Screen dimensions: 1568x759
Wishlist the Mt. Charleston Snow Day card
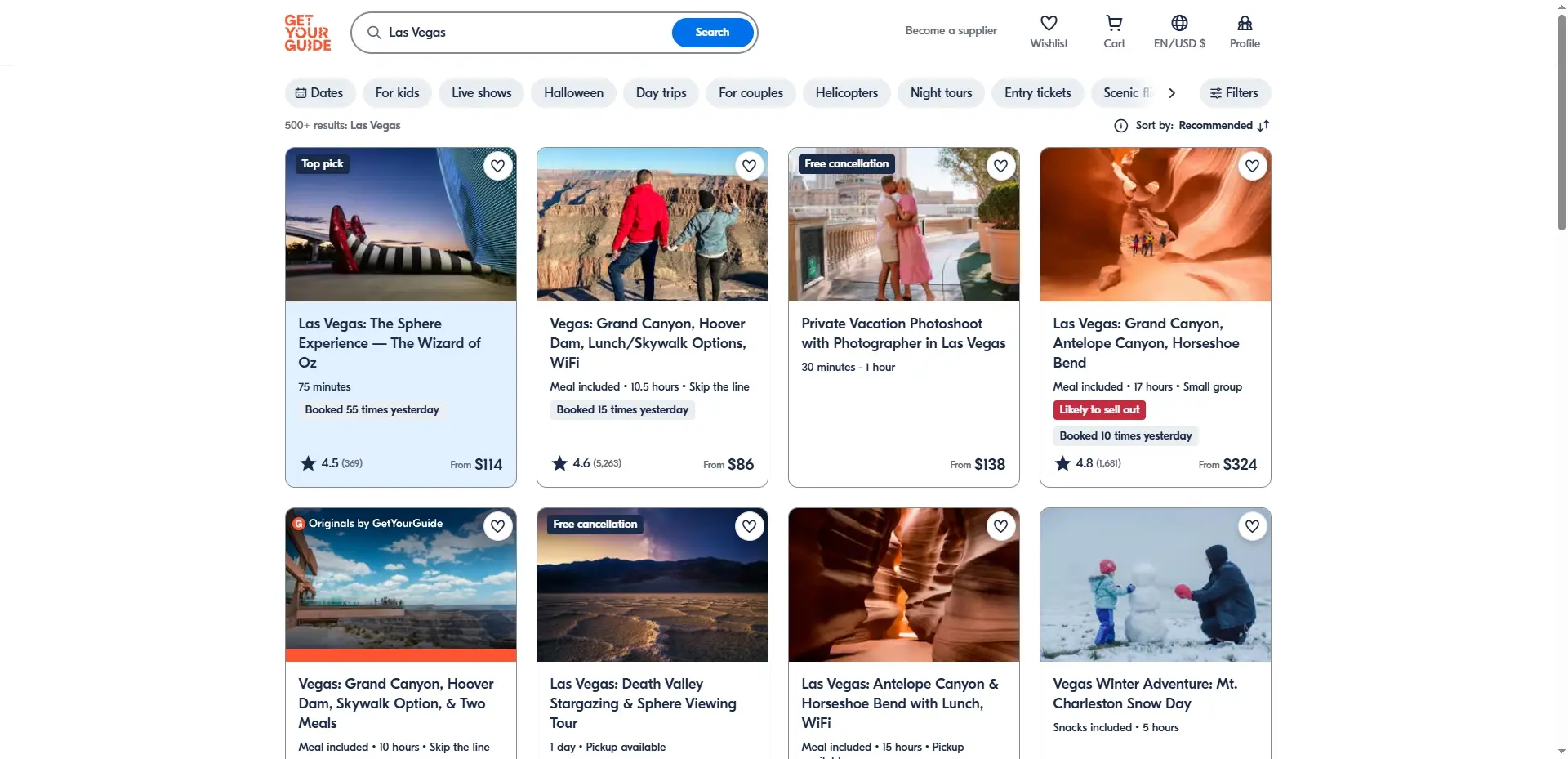click(x=1252, y=526)
